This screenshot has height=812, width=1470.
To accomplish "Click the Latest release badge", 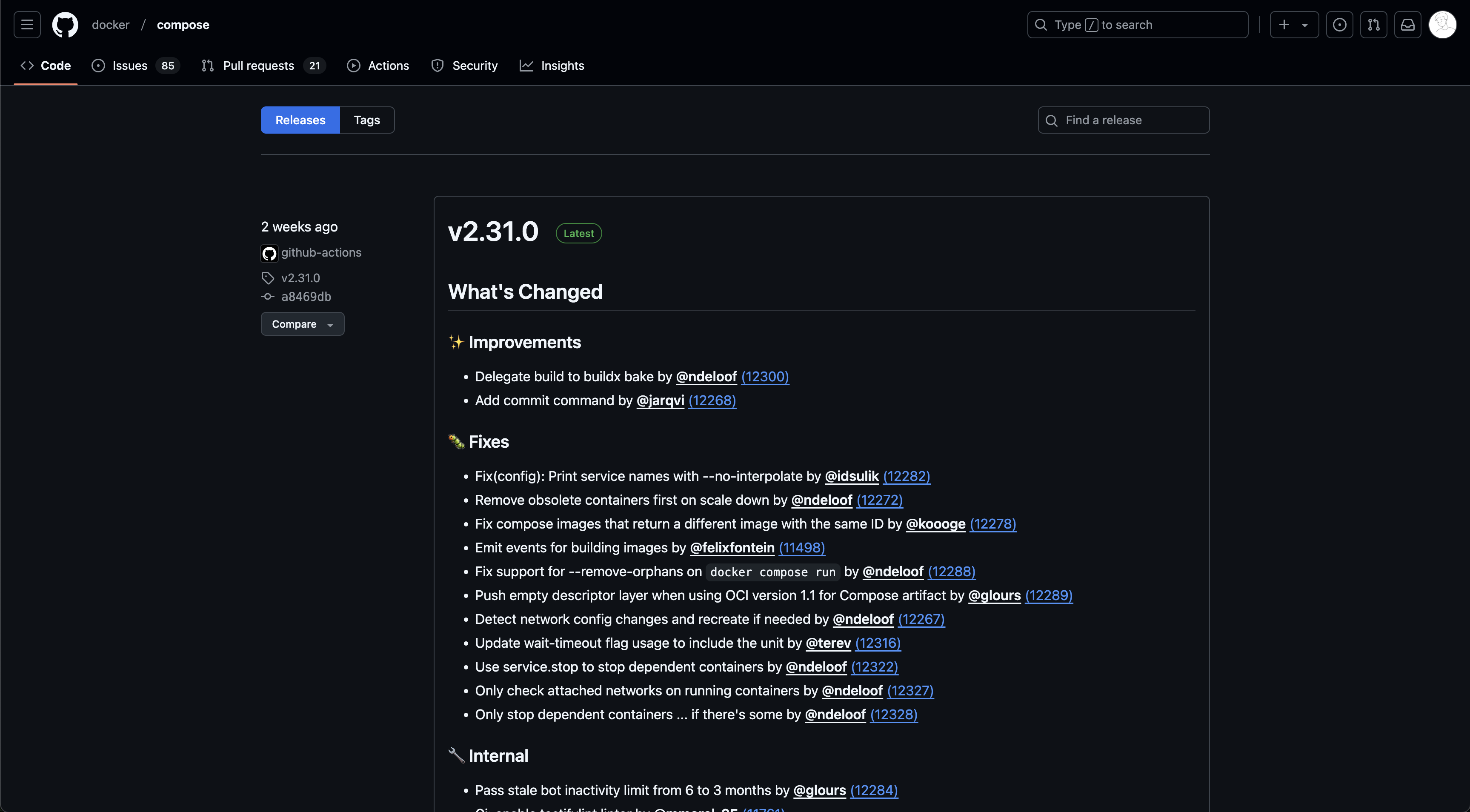I will tap(579, 233).
